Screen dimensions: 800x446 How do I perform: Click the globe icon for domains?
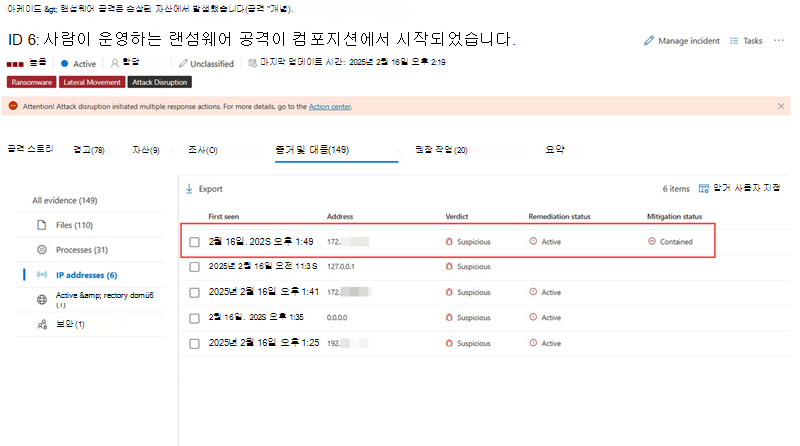point(42,300)
